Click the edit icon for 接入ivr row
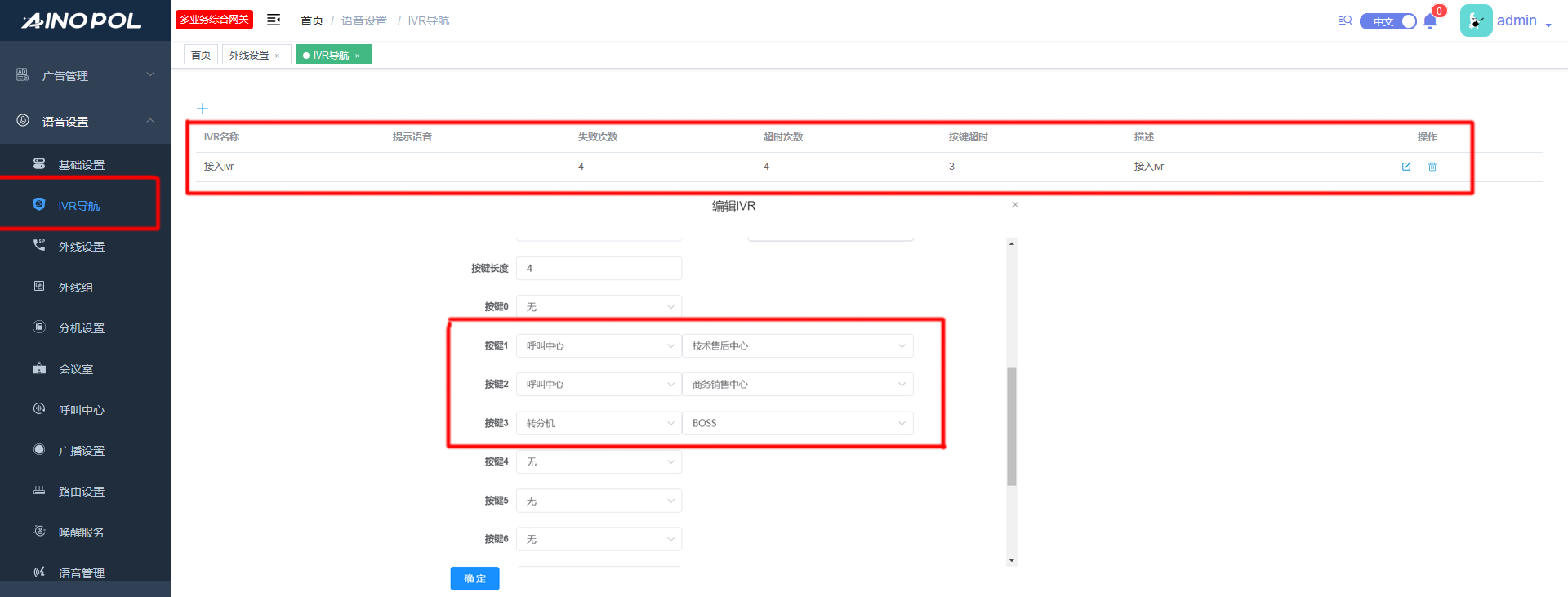The image size is (1568, 597). pyautogui.click(x=1406, y=167)
